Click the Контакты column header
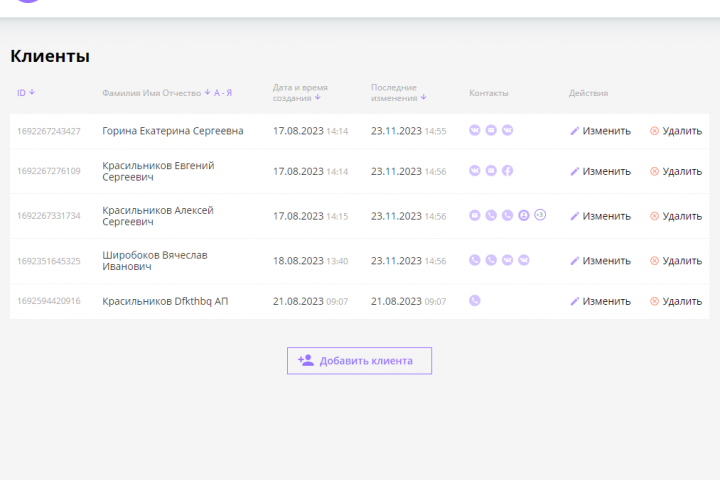 click(489, 93)
